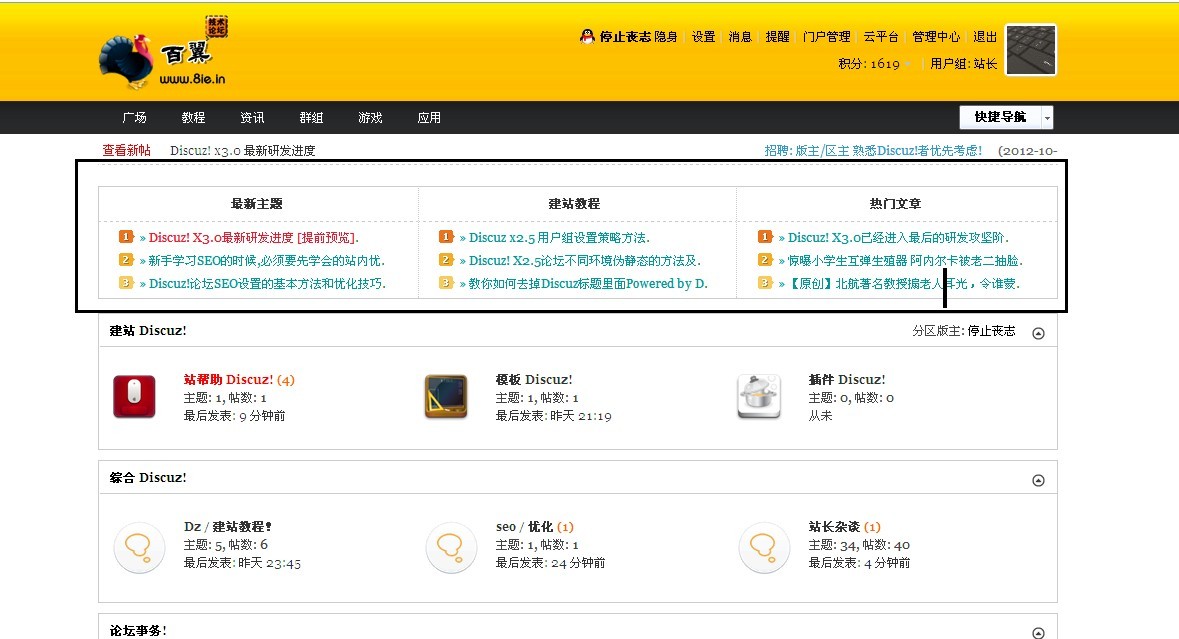Screen dimensions: 1179x639
Task: Click the chalkboard icon for 模板 Discuz!
Action: (446, 396)
